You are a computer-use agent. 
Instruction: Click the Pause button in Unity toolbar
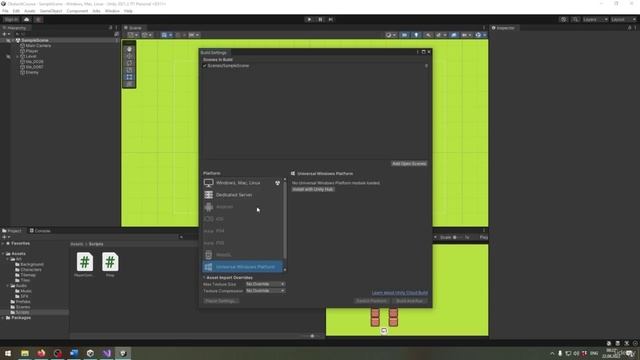pyautogui.click(x=320, y=19)
